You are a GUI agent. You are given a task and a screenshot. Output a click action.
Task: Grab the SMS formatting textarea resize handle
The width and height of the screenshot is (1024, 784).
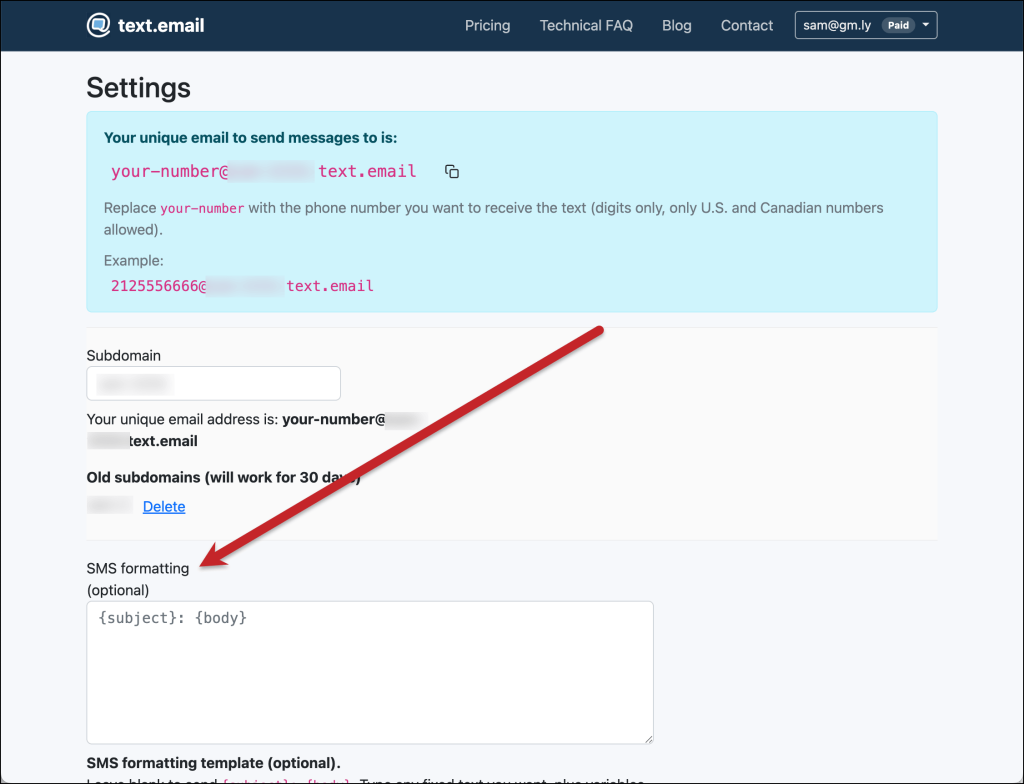tap(648, 738)
